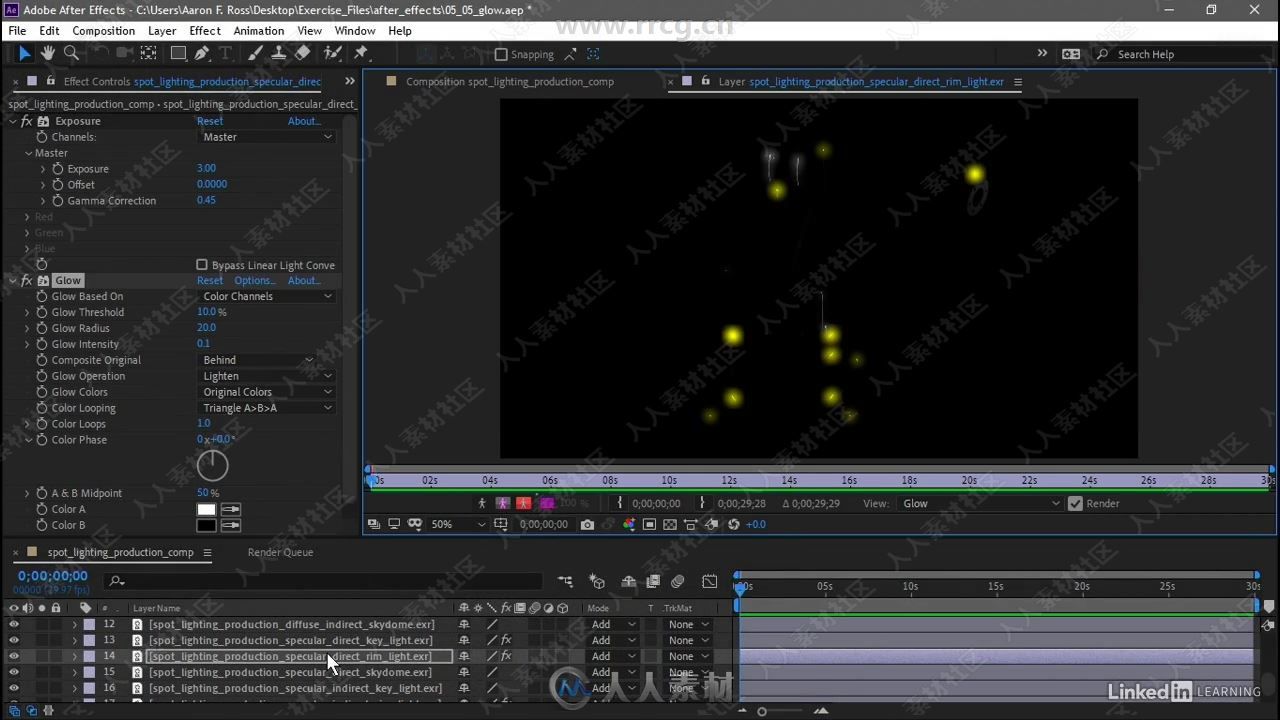Open the 50% magnification dropdown
Image resolution: width=1280 pixels, height=720 pixels.
click(457, 524)
